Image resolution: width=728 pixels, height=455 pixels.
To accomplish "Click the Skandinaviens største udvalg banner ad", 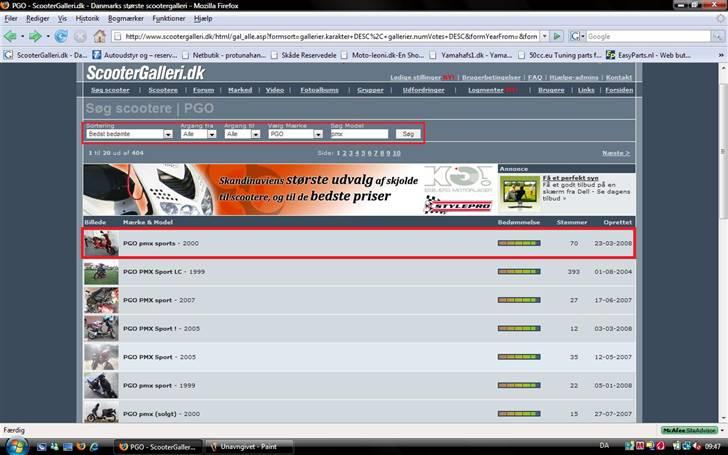I will (290, 189).
